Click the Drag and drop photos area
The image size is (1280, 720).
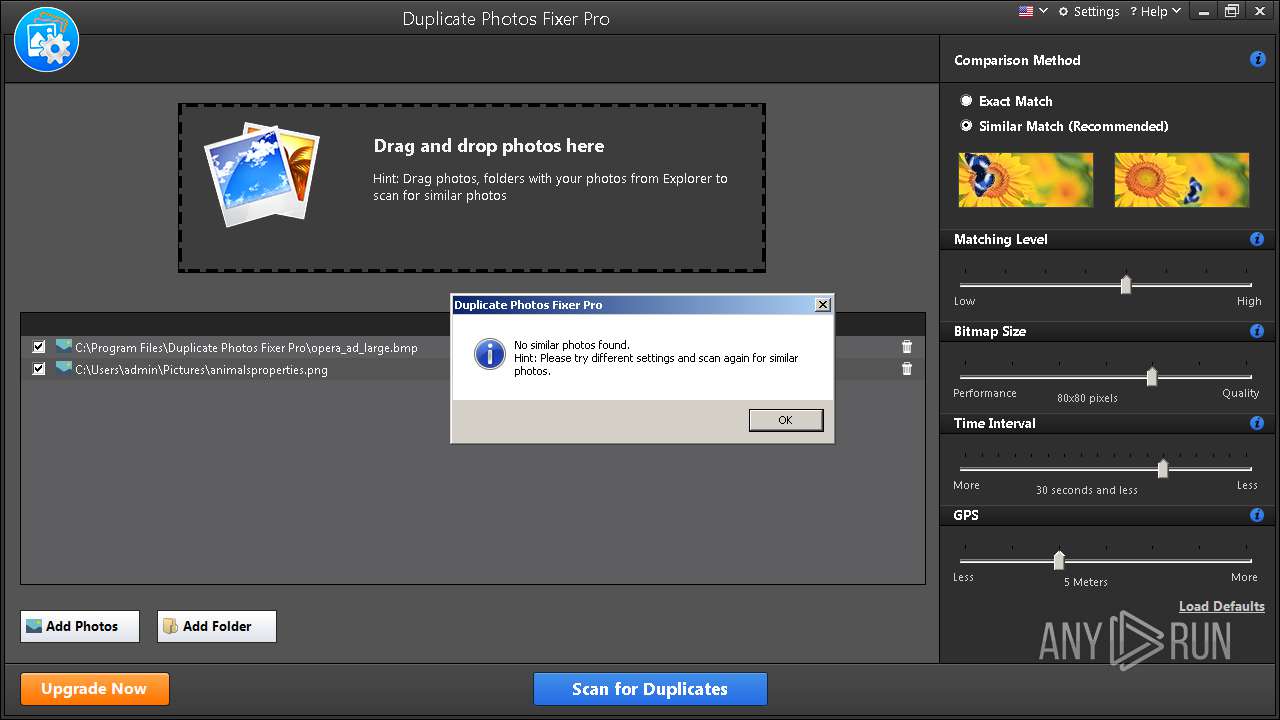click(x=472, y=188)
